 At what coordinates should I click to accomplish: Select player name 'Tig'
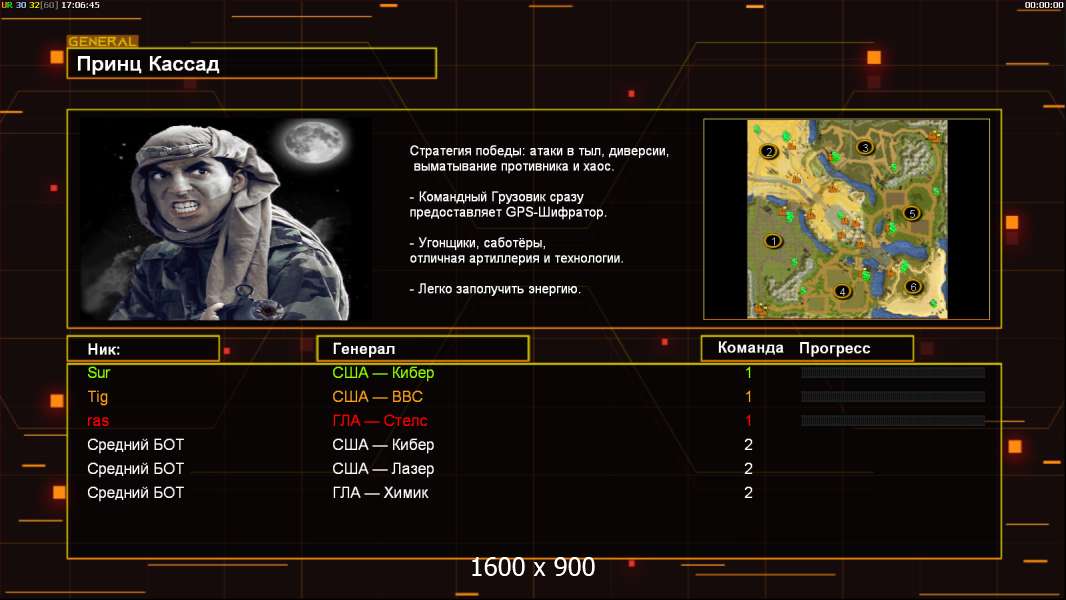[x=97, y=397]
